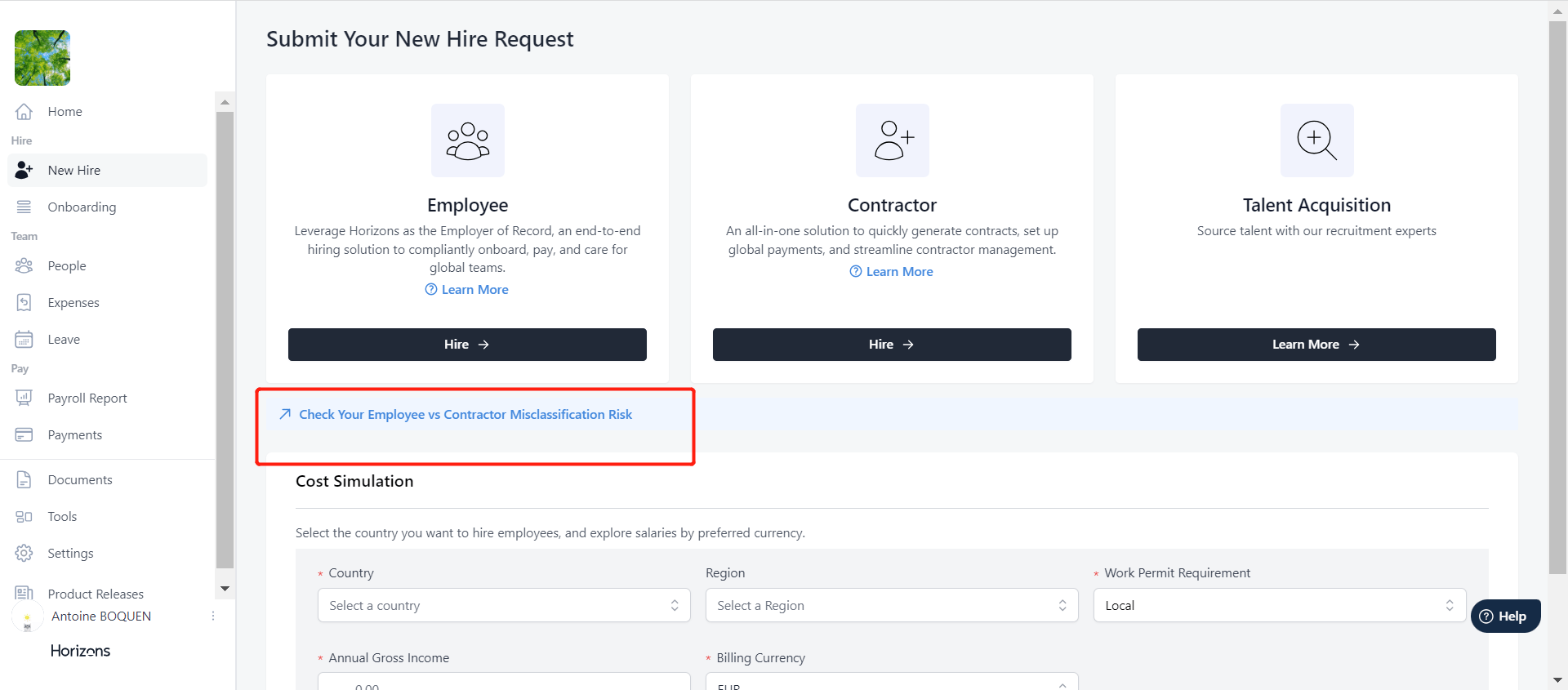
Task: Click the Product Releases news icon
Action: [x=24, y=593]
